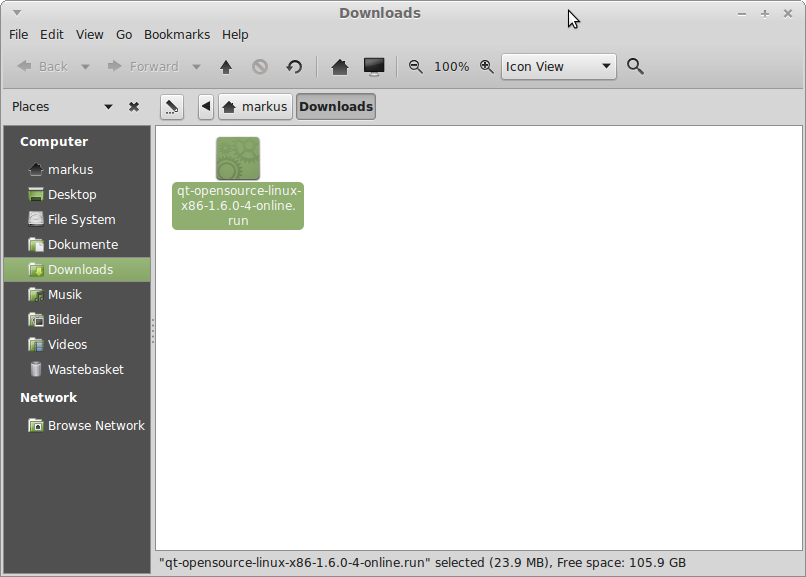Zoom out using the minus magnifier
This screenshot has height=577, width=806.
416,67
